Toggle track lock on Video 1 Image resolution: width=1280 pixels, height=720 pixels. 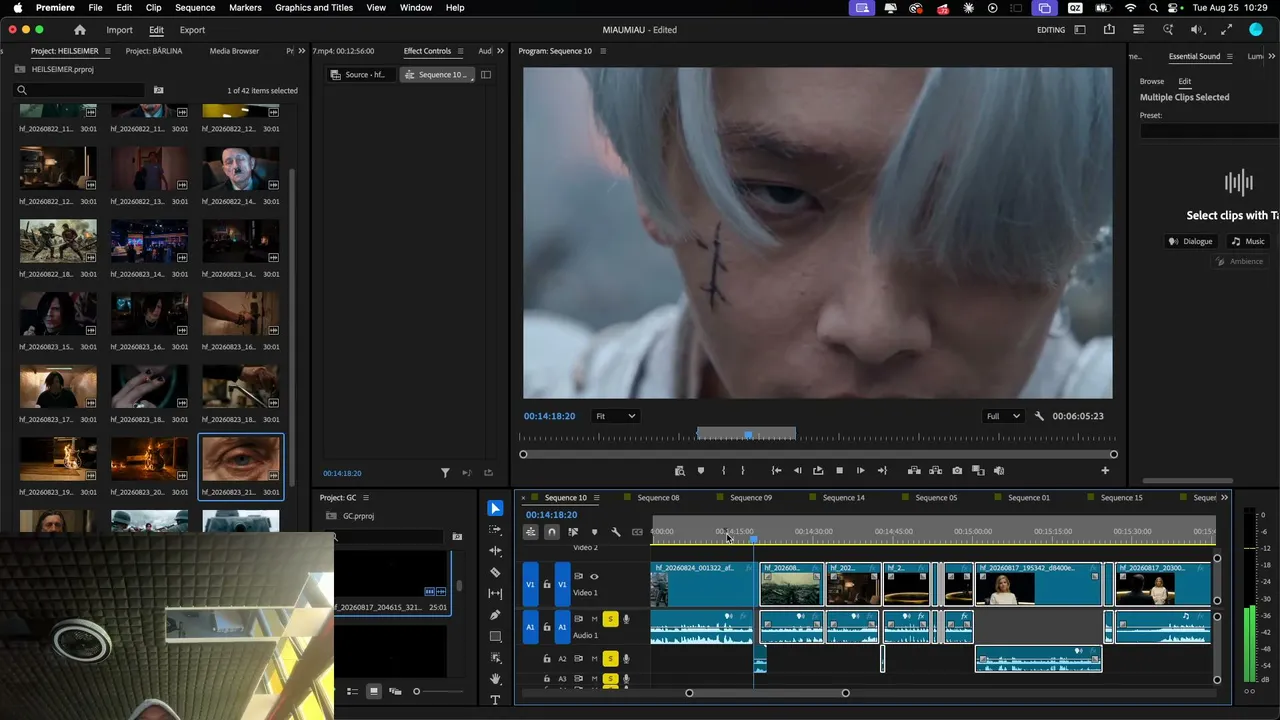(x=546, y=584)
